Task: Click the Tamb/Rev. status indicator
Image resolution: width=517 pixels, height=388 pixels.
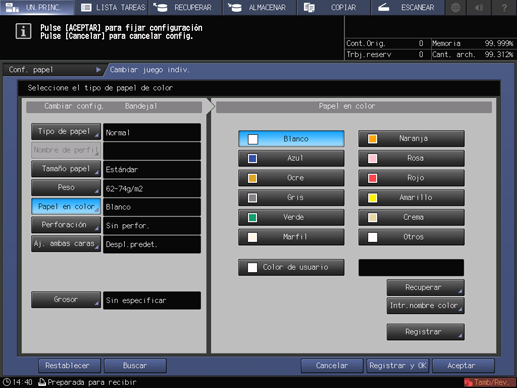Action: [x=490, y=382]
